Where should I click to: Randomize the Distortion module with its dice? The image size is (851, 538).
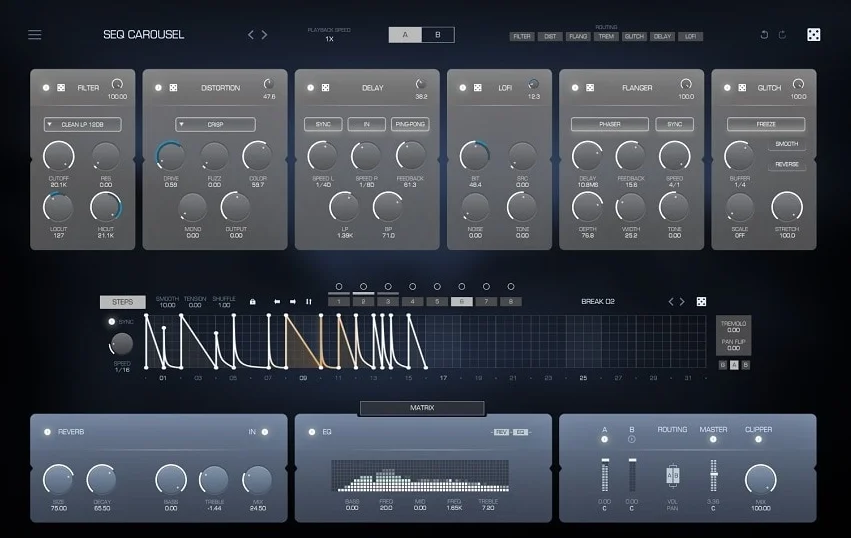click(x=173, y=88)
